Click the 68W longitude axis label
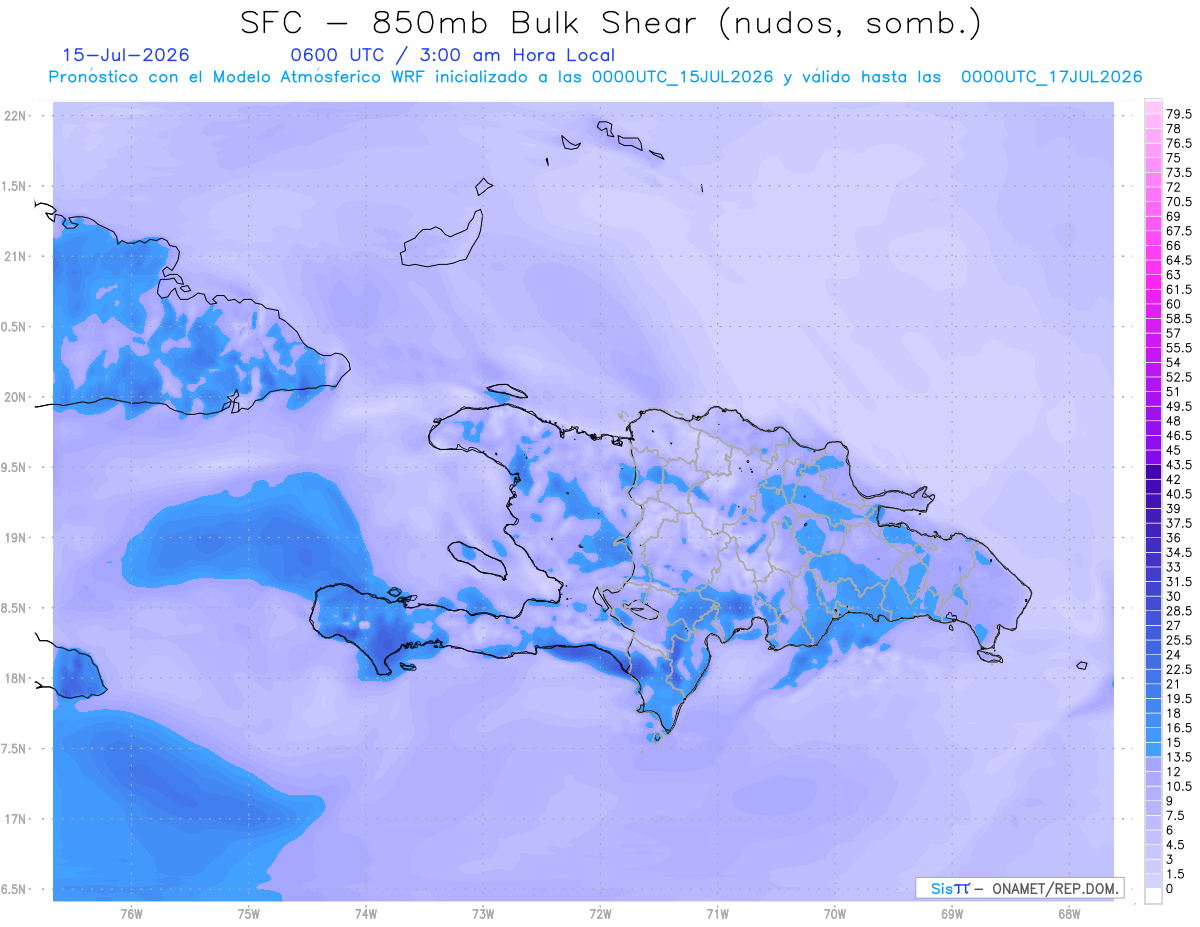Image resolution: width=1200 pixels, height=927 pixels. pos(1069,913)
